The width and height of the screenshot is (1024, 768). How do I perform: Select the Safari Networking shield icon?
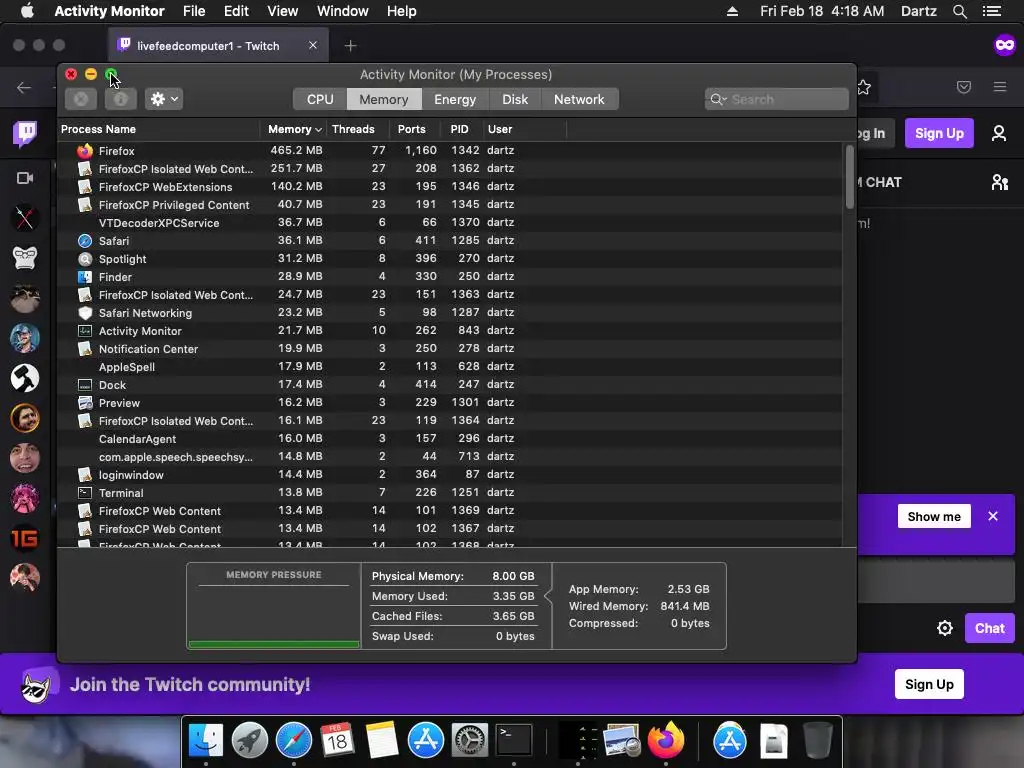(85, 313)
